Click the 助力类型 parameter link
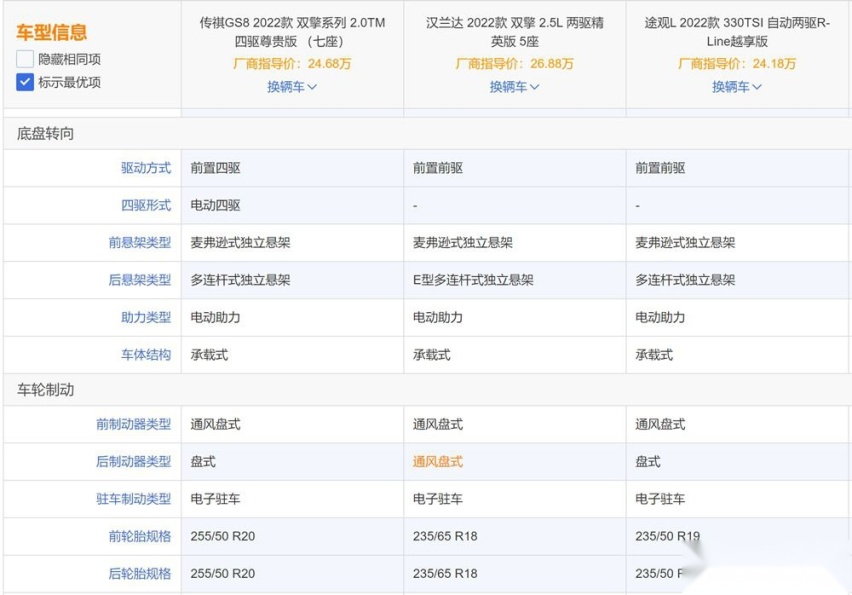Screen dimensions: 852x595 pyautogui.click(x=146, y=317)
